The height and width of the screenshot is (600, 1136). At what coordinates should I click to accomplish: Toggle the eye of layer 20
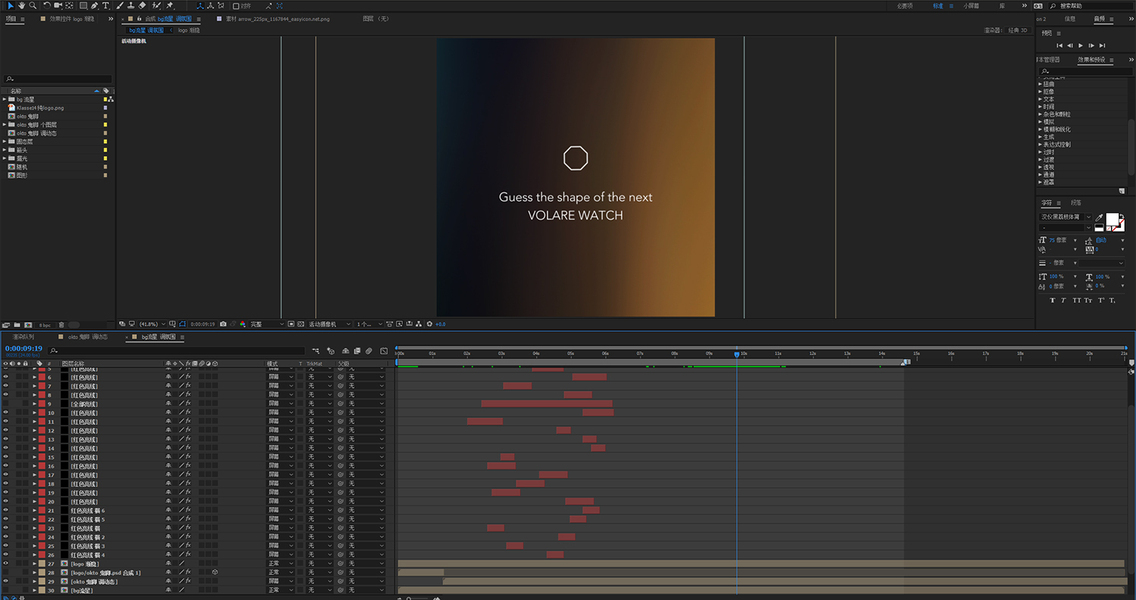tap(6, 501)
